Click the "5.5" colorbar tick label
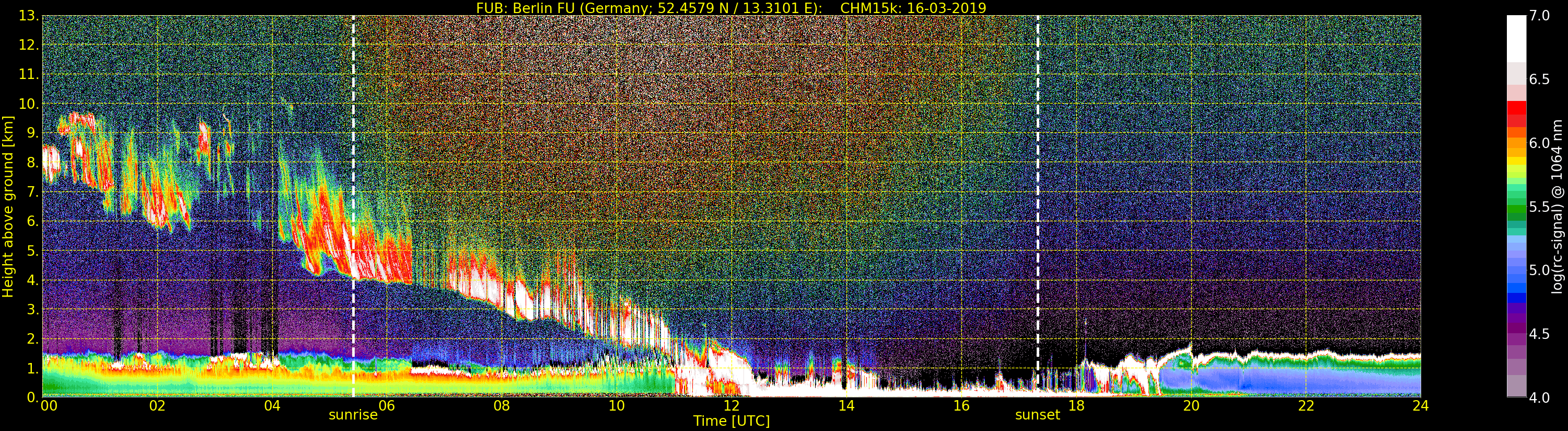 coord(1539,207)
